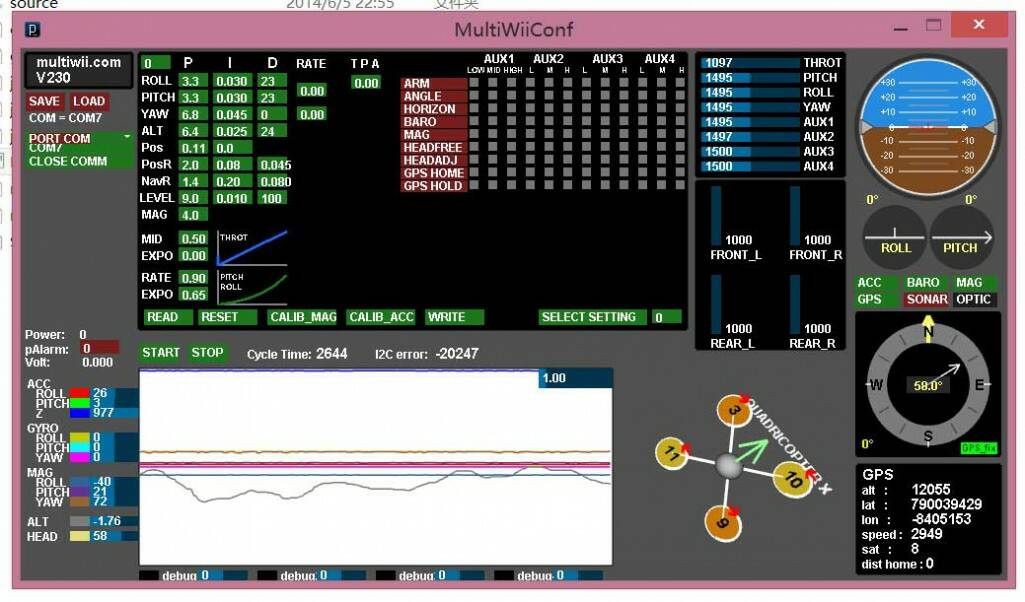
Task: Select motor 3 on the quadcopter diagram
Action: (x=734, y=412)
